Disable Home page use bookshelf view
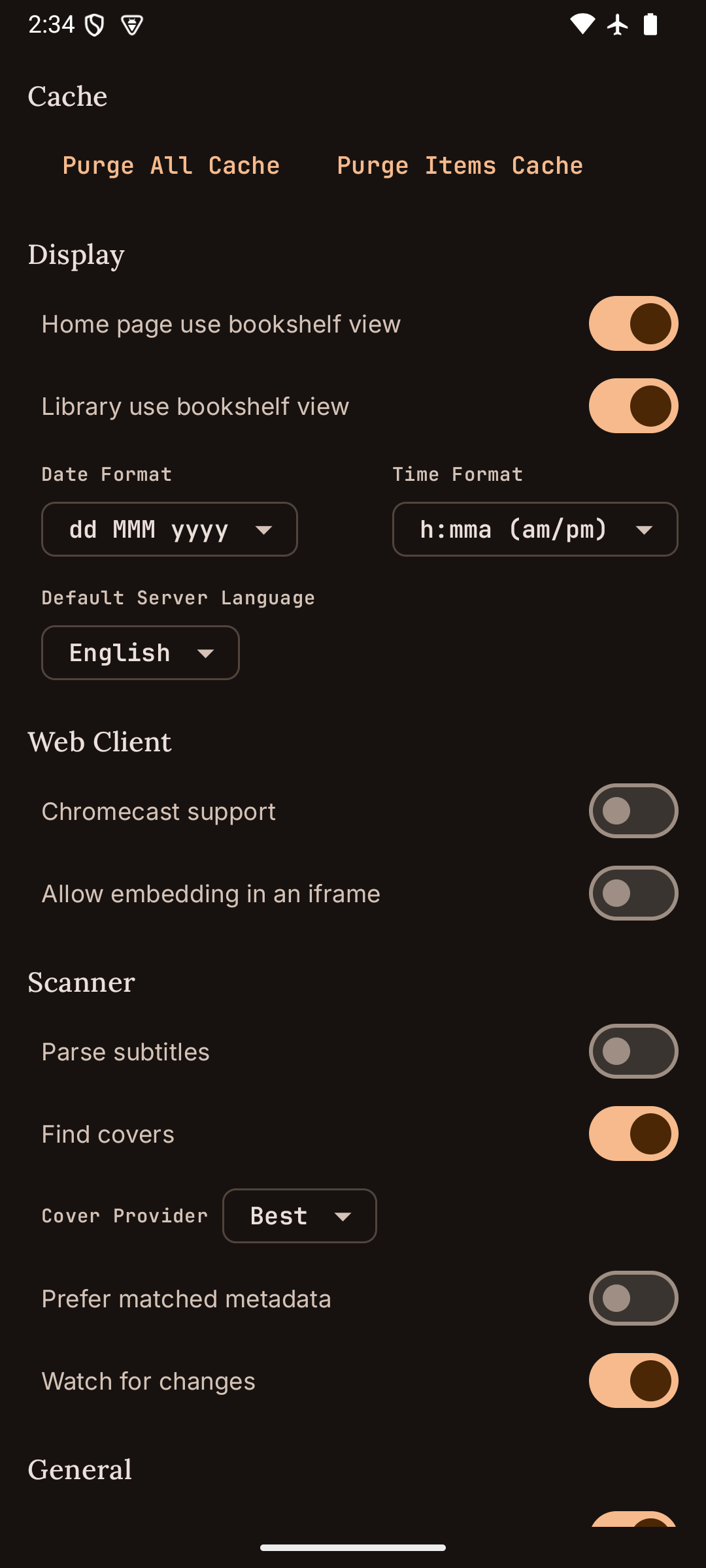 coord(633,324)
